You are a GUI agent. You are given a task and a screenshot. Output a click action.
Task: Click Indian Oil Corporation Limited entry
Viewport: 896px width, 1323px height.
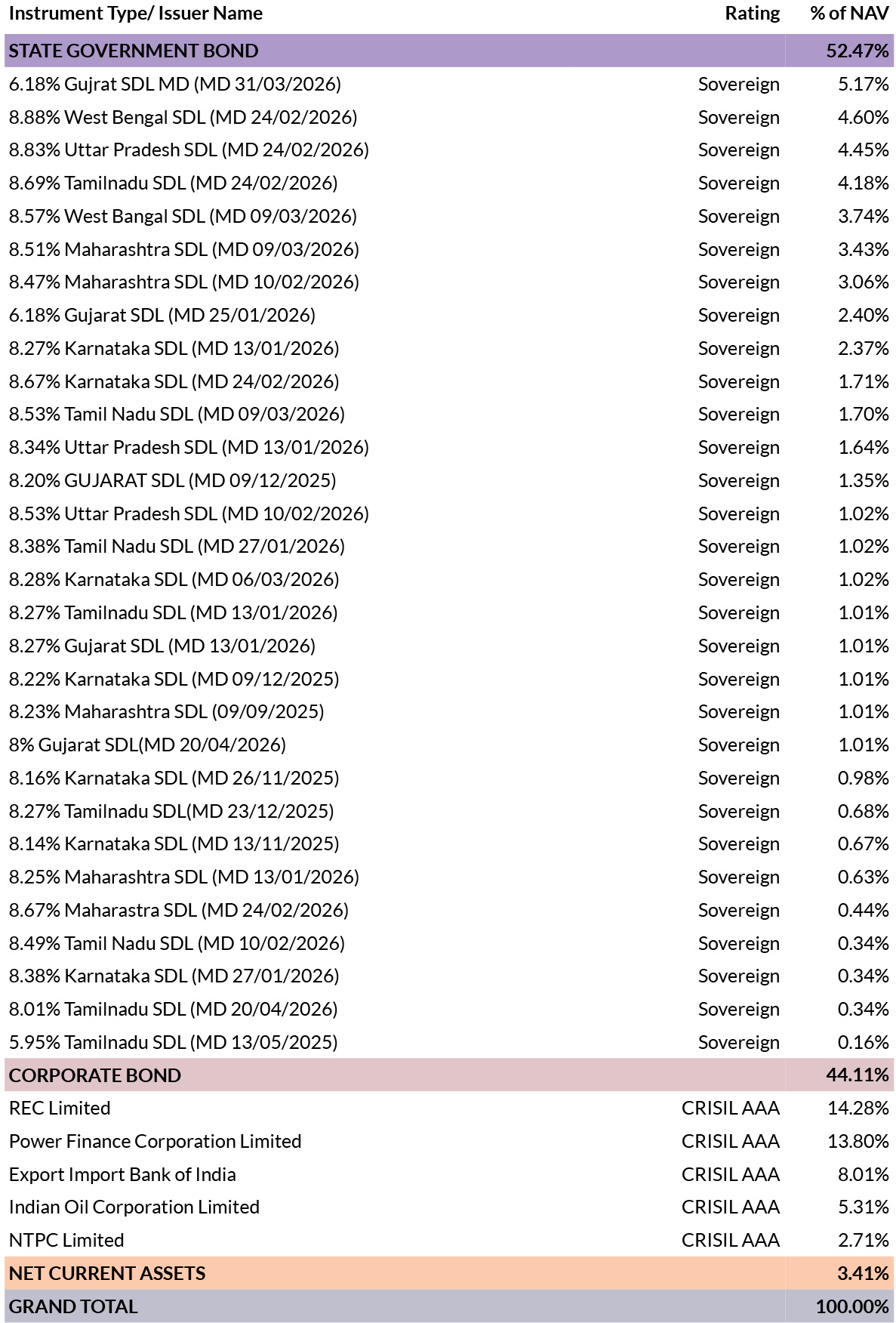134,1207
